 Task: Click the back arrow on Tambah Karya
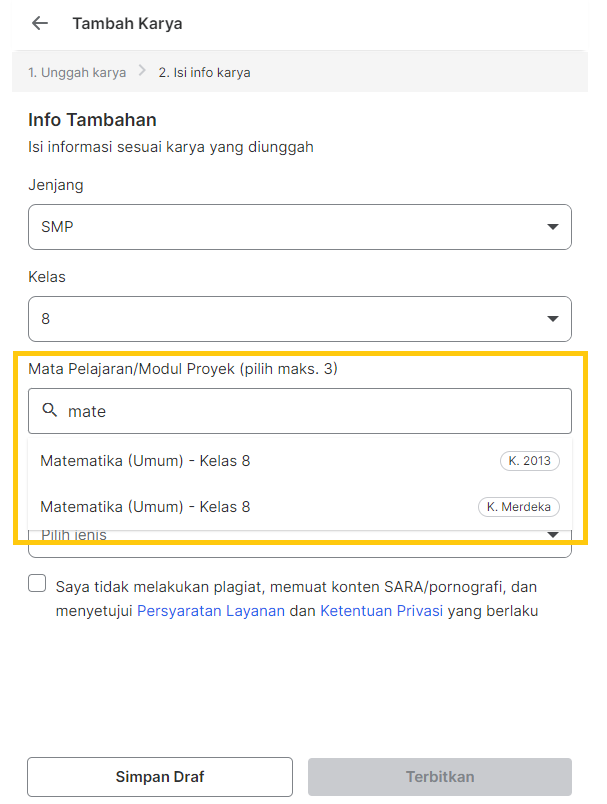tap(38, 23)
